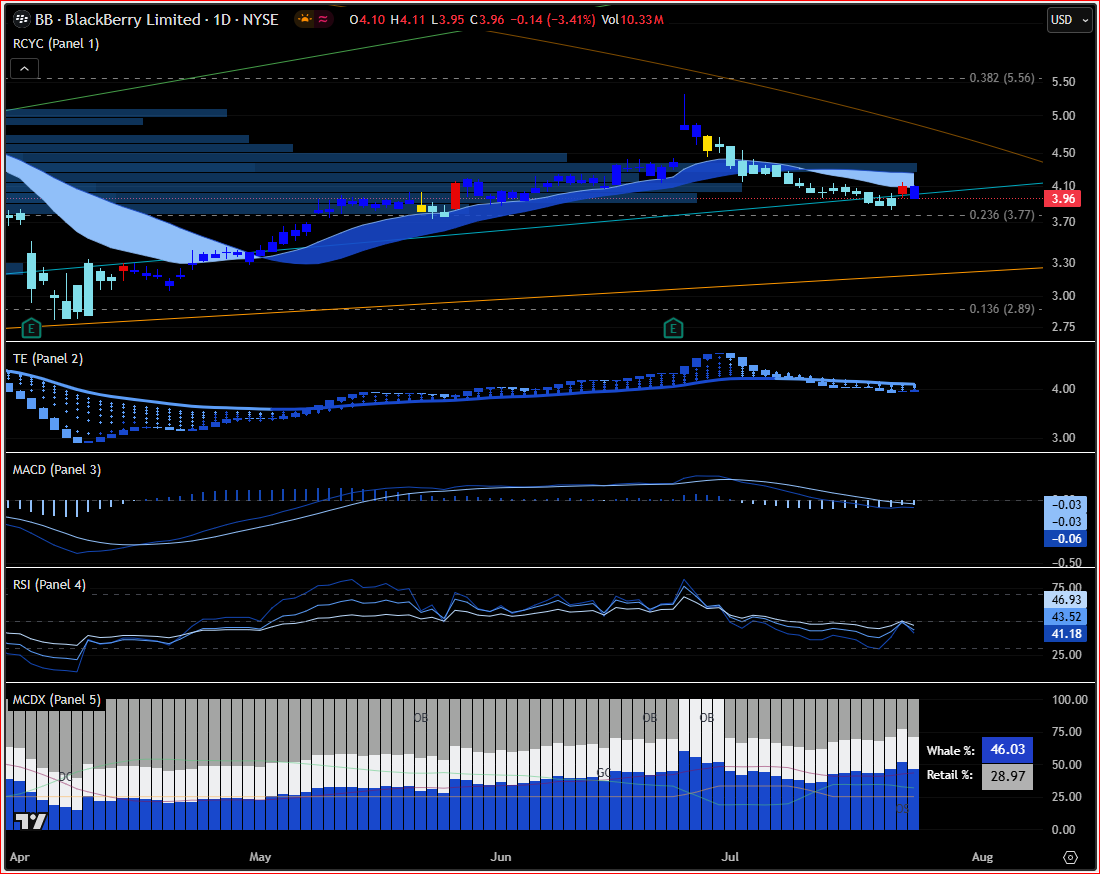Click the Retail %: label
The image size is (1100, 874).
point(950,775)
